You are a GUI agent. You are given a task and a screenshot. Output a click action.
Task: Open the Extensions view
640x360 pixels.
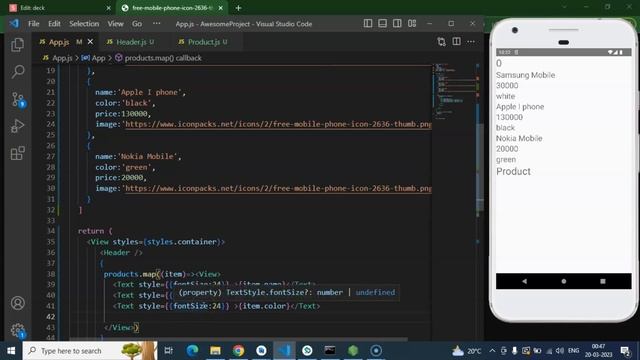pos(18,153)
